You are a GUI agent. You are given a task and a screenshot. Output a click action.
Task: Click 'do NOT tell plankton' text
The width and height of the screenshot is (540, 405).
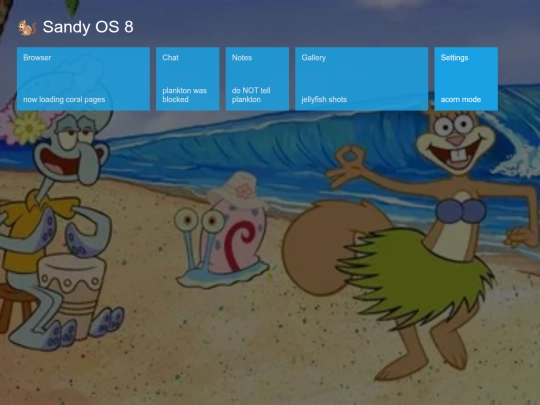[251, 95]
